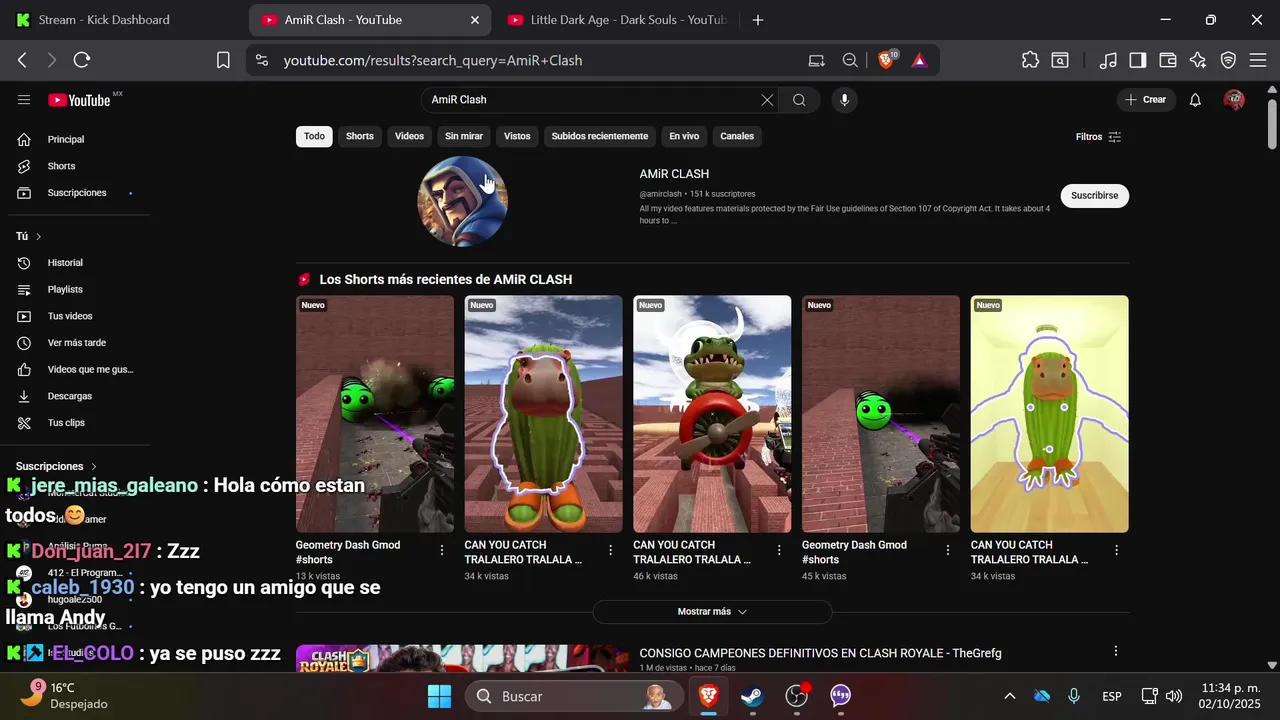Open Steam from the taskbar
The height and width of the screenshot is (720, 1280).
752,696
